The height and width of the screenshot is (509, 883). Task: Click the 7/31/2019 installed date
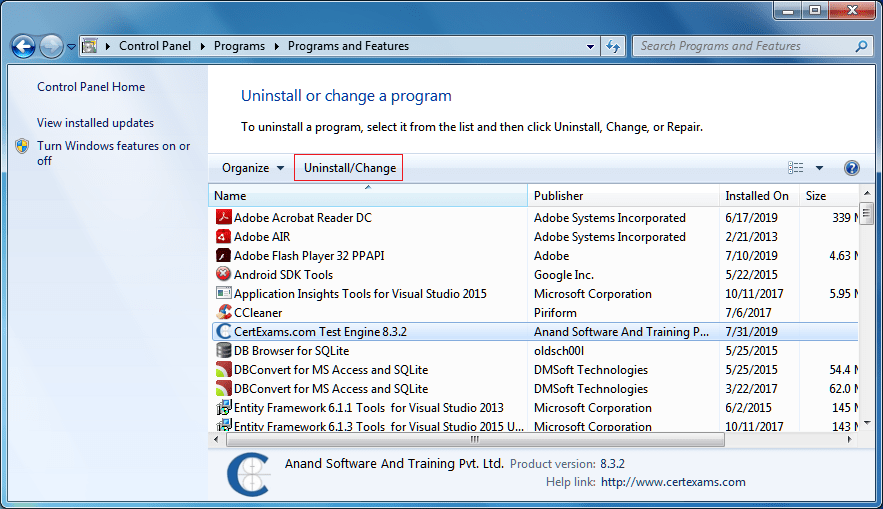point(751,332)
